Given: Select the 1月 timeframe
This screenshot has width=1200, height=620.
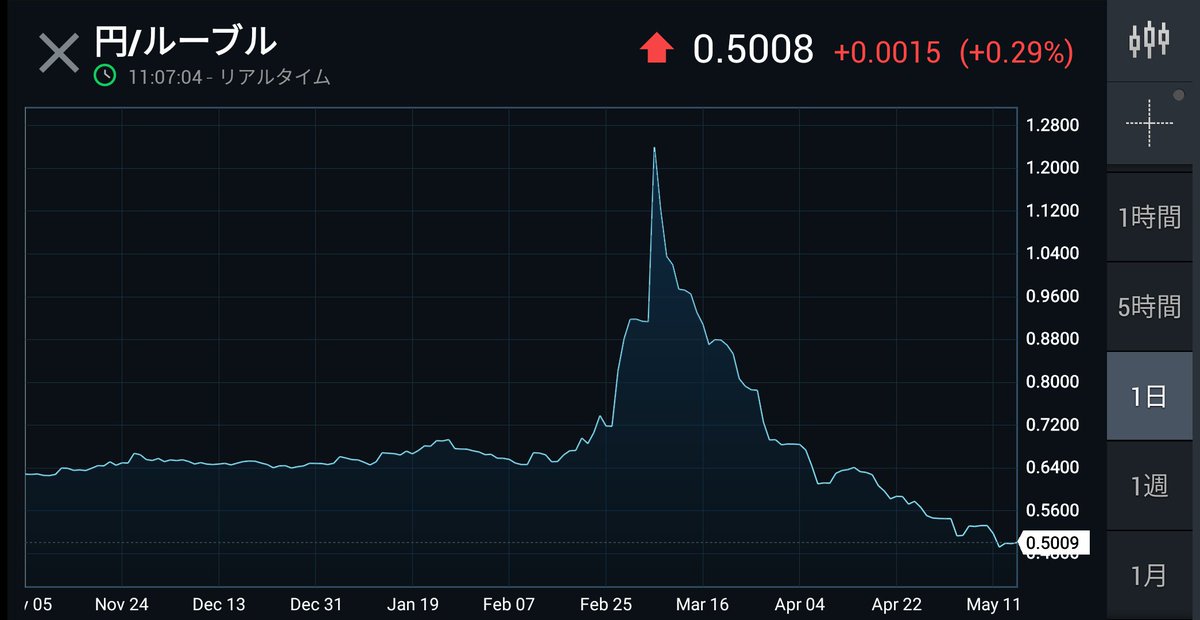Looking at the screenshot, I should 1149,575.
